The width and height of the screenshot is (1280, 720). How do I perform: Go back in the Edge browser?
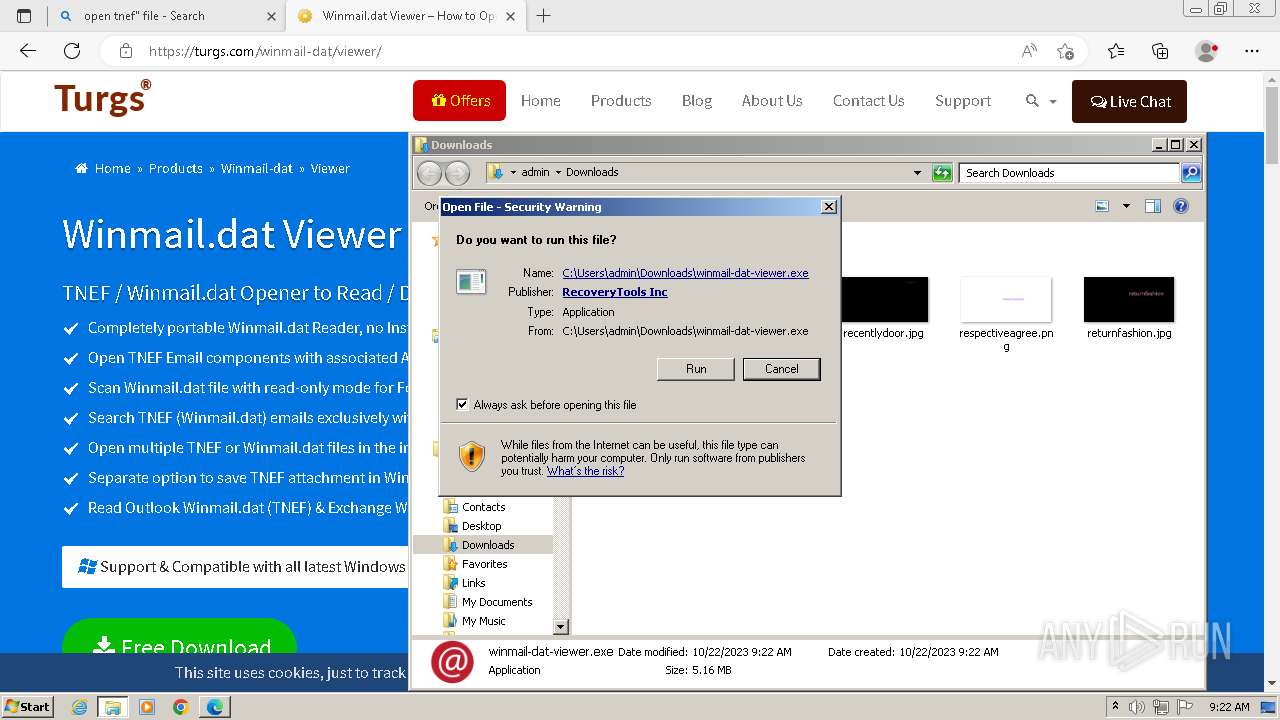pyautogui.click(x=28, y=51)
